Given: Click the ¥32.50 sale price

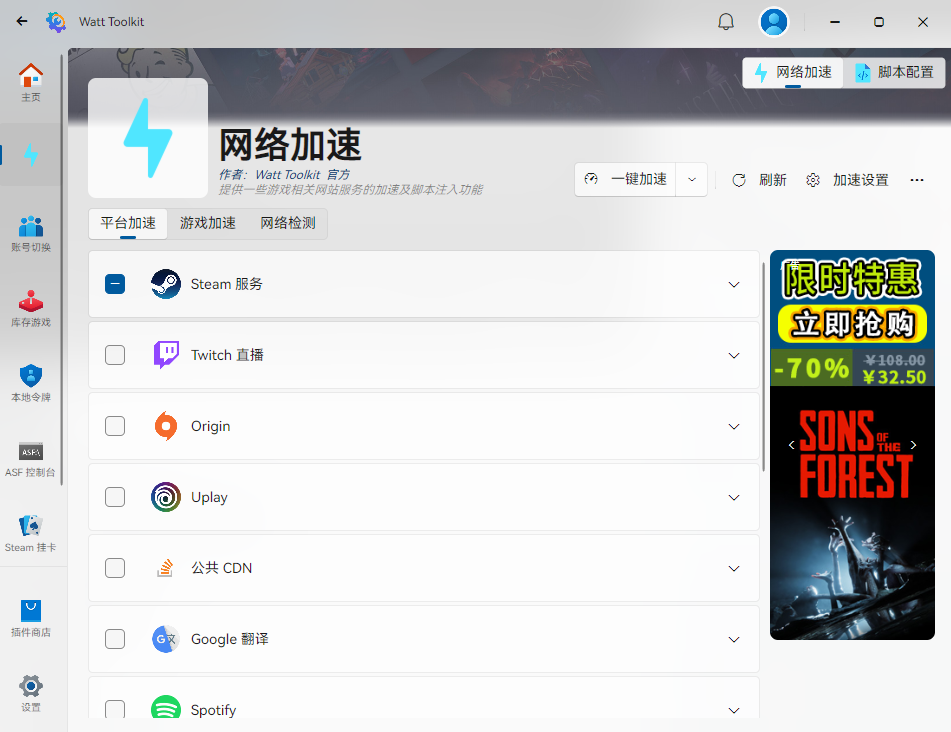Looking at the screenshot, I should [x=894, y=377].
